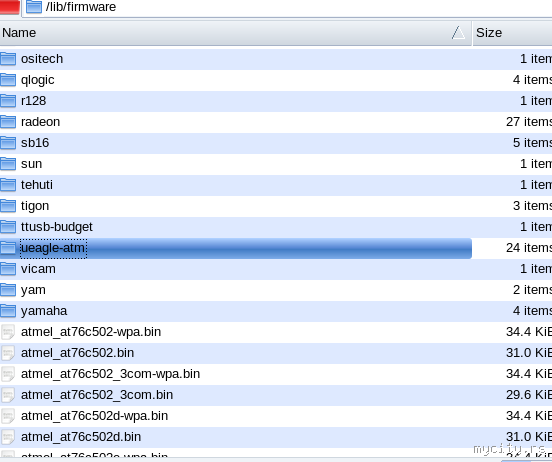The width and height of the screenshot is (552, 462).
Task: Select the radeon folder icon
Action: (8, 122)
